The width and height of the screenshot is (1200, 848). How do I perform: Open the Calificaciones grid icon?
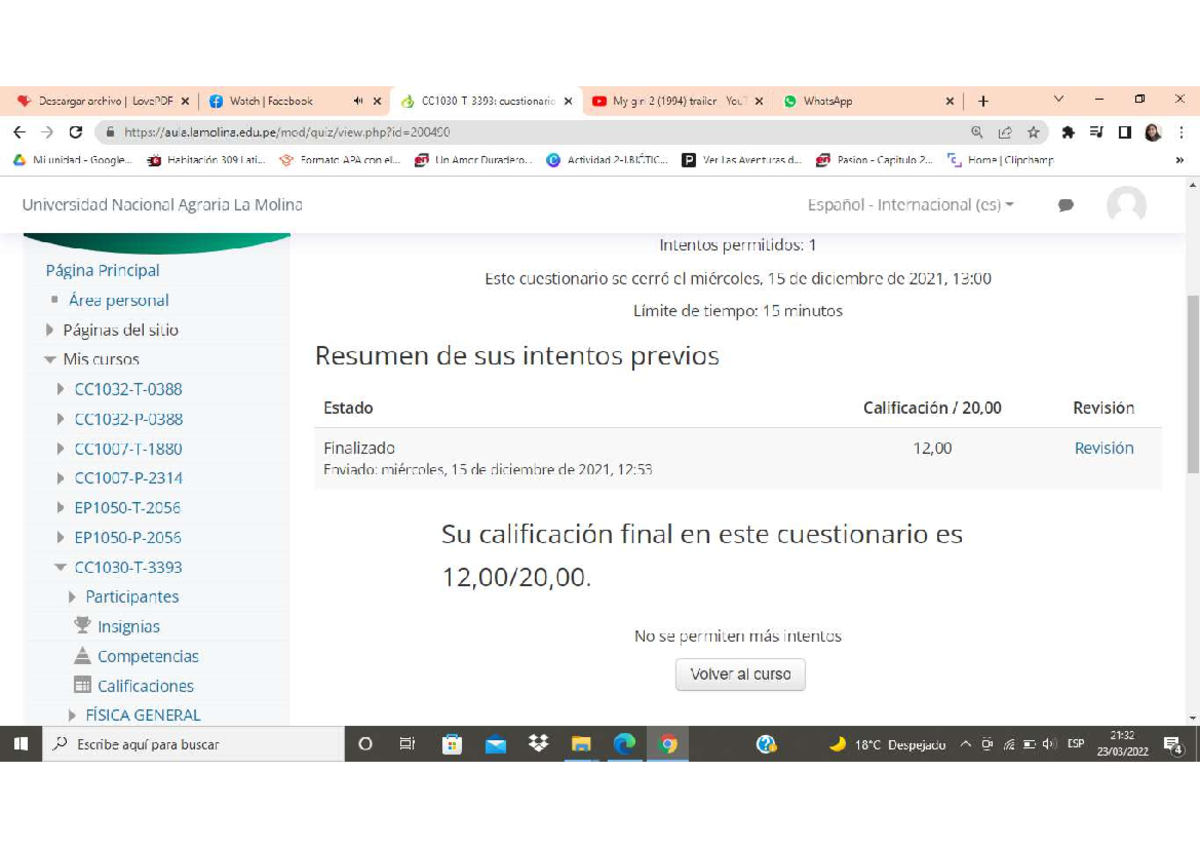pyautogui.click(x=82, y=686)
